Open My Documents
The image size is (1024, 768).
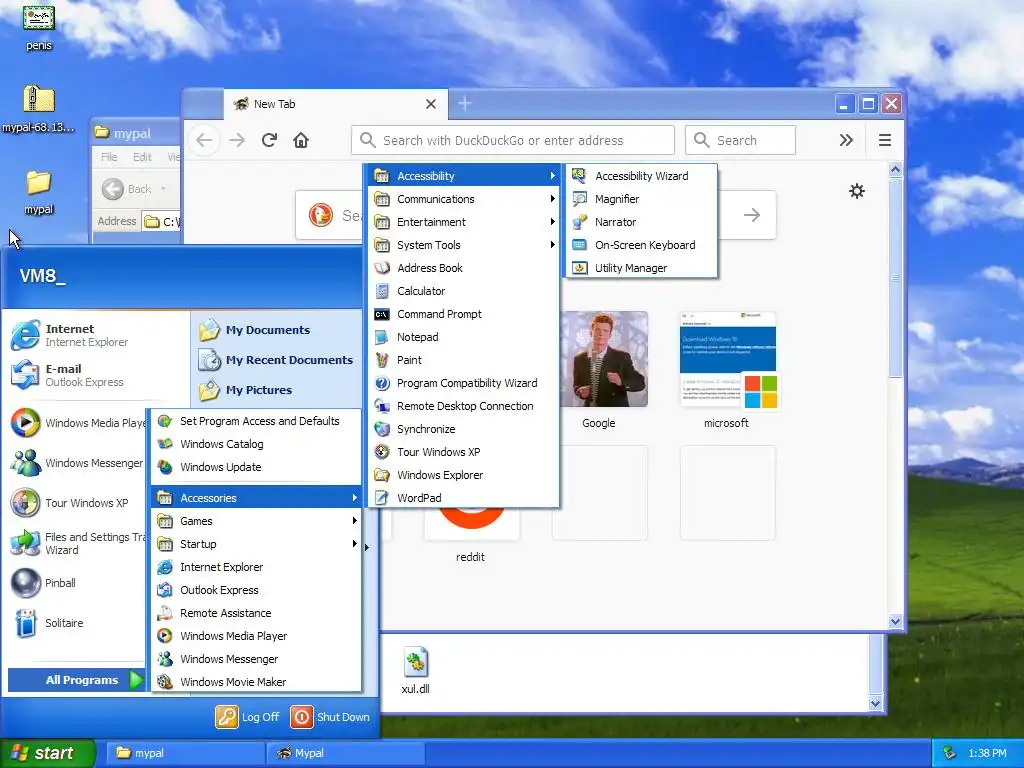click(276, 330)
